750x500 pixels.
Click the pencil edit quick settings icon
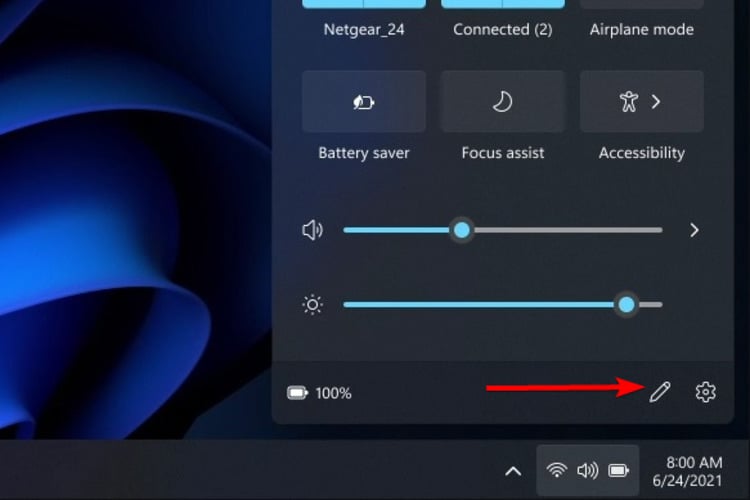pyautogui.click(x=660, y=392)
